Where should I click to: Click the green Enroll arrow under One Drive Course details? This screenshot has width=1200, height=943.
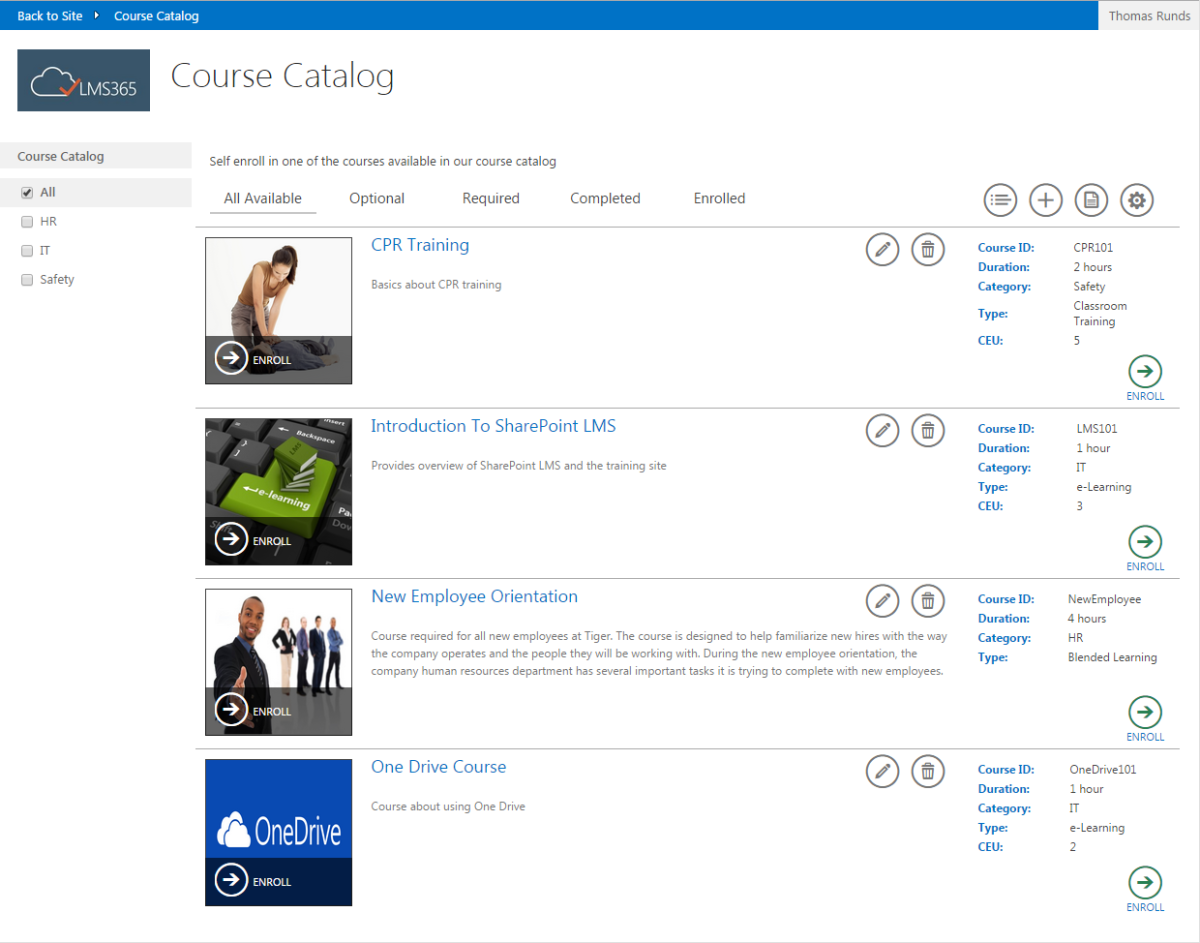(1145, 883)
